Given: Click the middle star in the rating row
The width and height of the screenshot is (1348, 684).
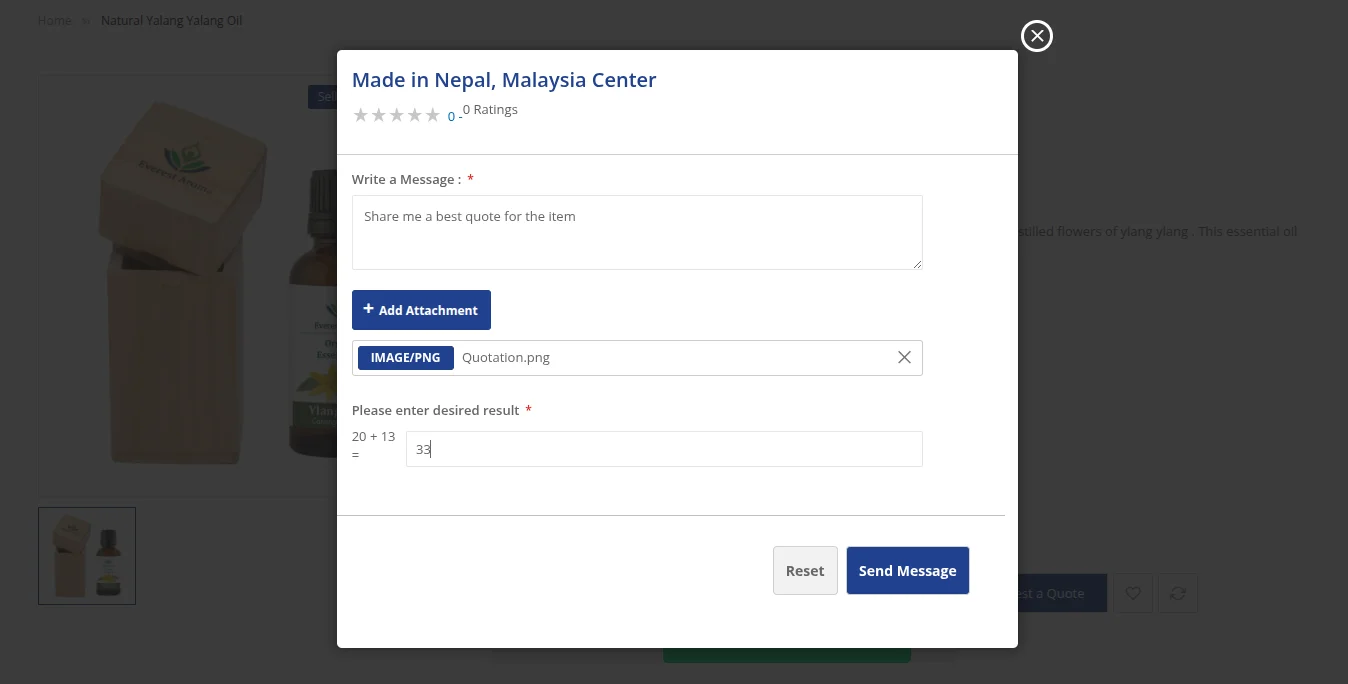Looking at the screenshot, I should coord(396,115).
